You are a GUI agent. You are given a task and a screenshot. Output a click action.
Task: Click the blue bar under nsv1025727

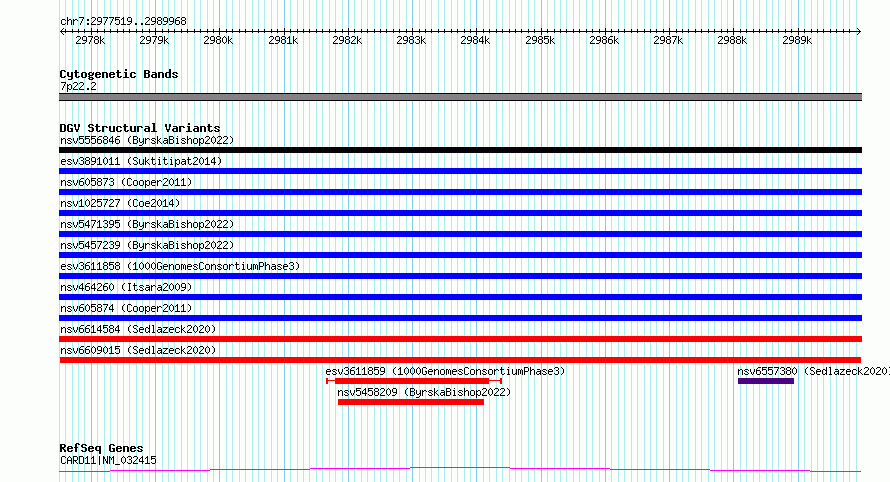click(x=460, y=213)
